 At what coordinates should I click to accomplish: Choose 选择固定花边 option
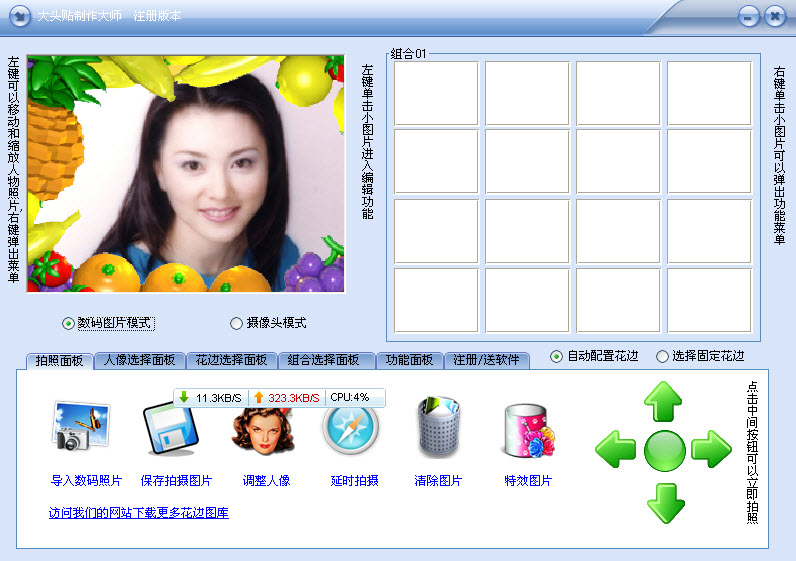pyautogui.click(x=662, y=356)
